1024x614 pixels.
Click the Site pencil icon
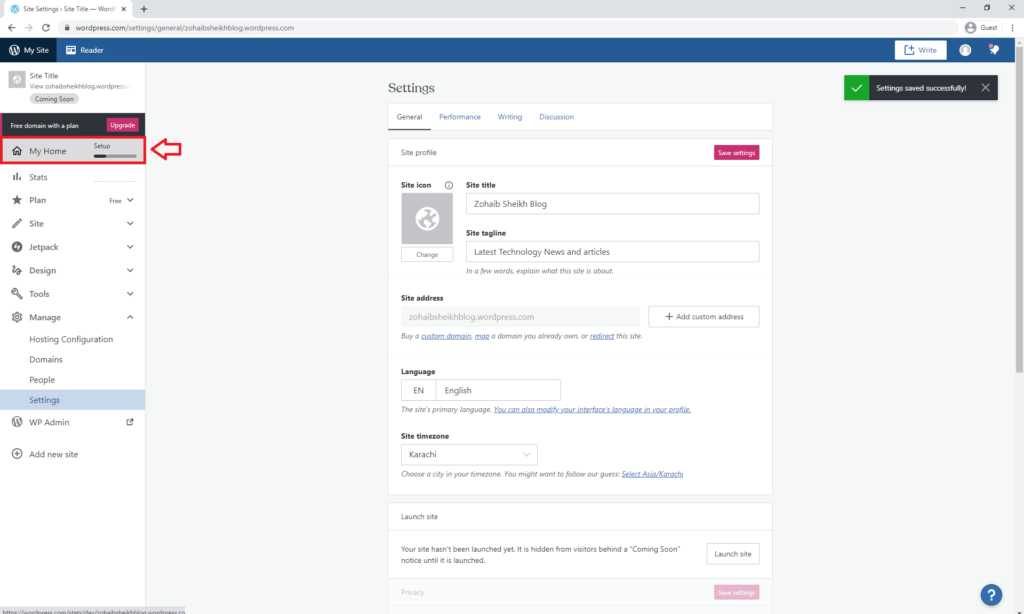17,223
